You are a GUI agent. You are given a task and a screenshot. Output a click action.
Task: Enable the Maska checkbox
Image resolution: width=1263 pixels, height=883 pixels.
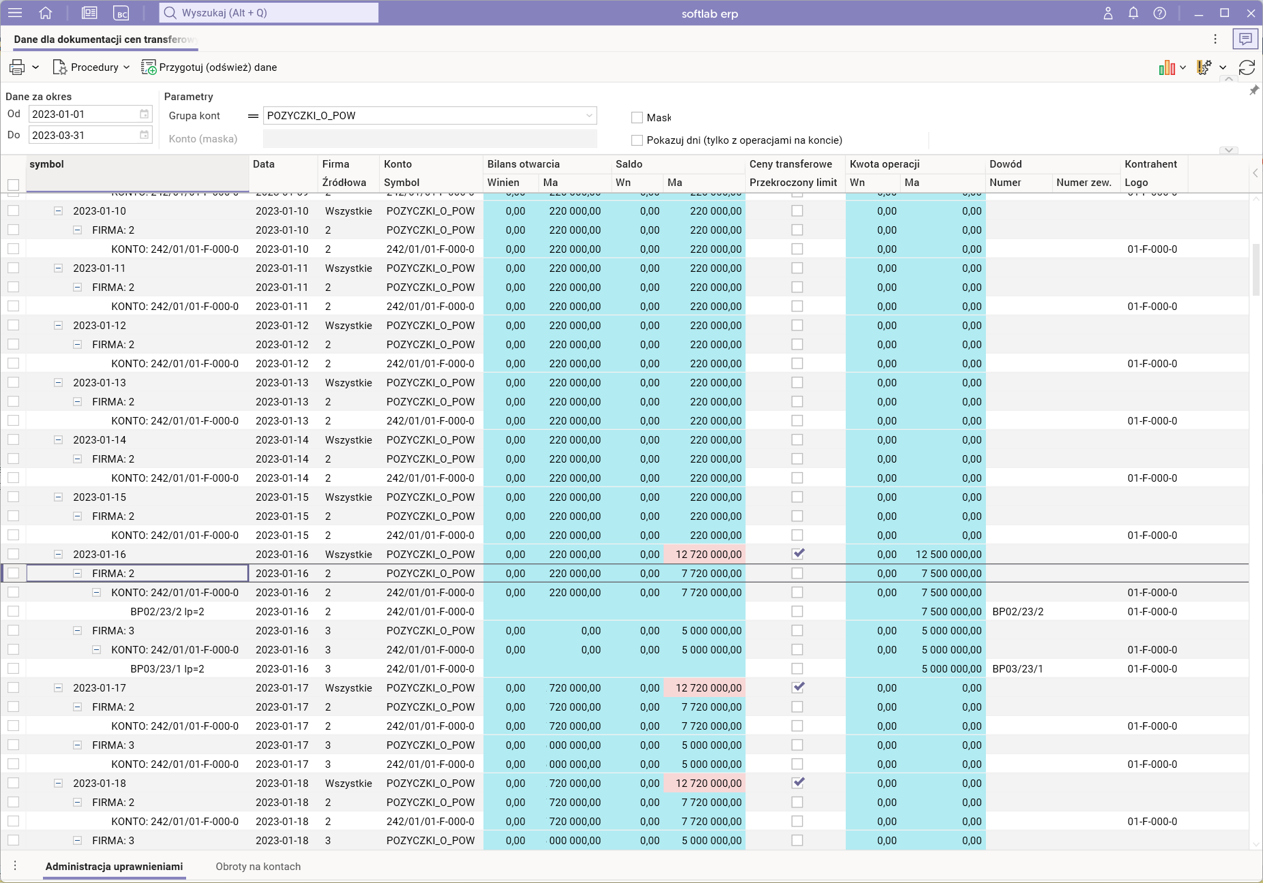[637, 117]
